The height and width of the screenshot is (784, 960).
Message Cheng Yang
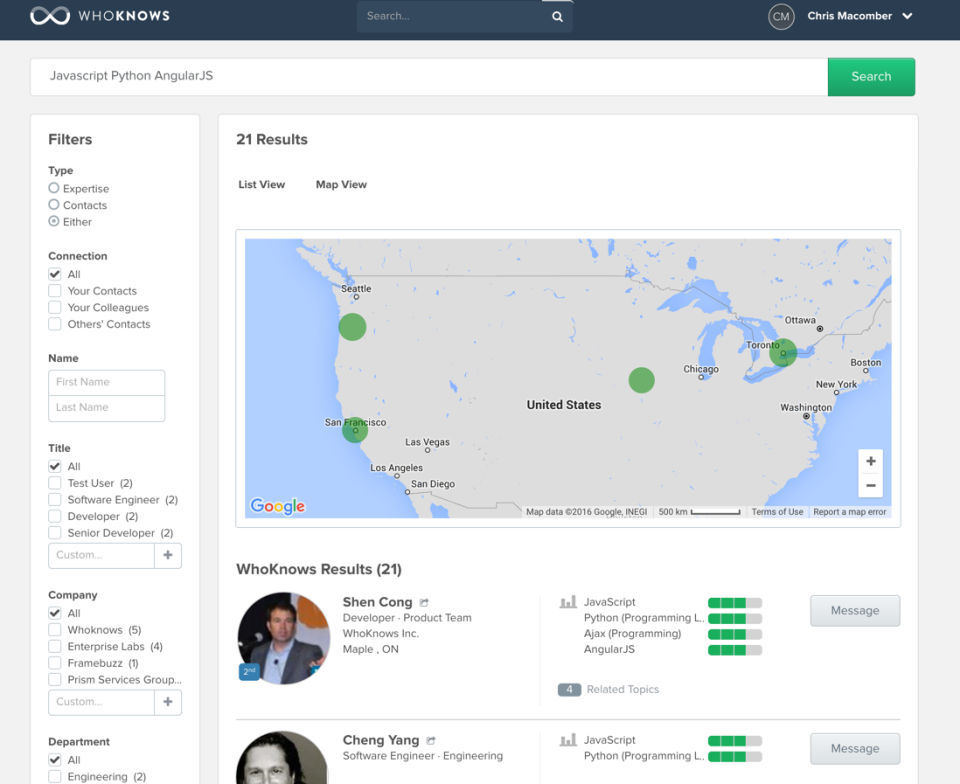pyautogui.click(x=855, y=749)
